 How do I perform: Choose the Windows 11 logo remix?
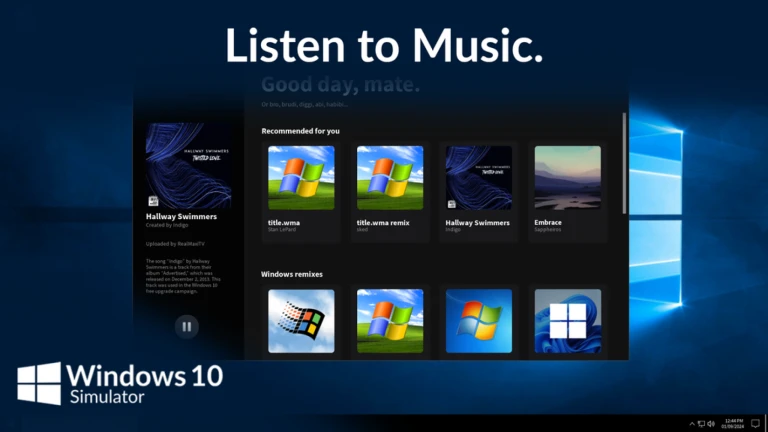(567, 321)
